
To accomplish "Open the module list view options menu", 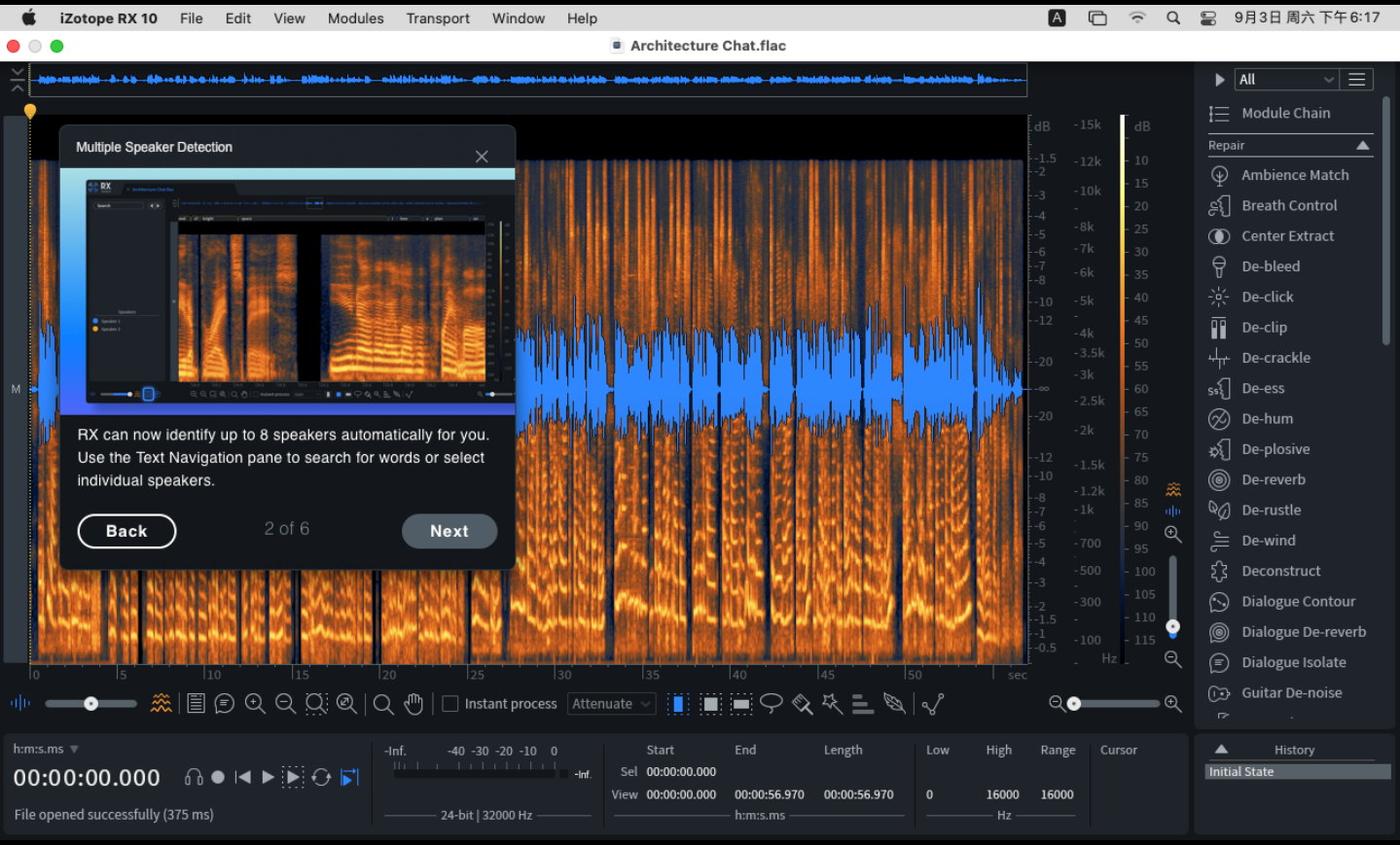I will click(1357, 80).
